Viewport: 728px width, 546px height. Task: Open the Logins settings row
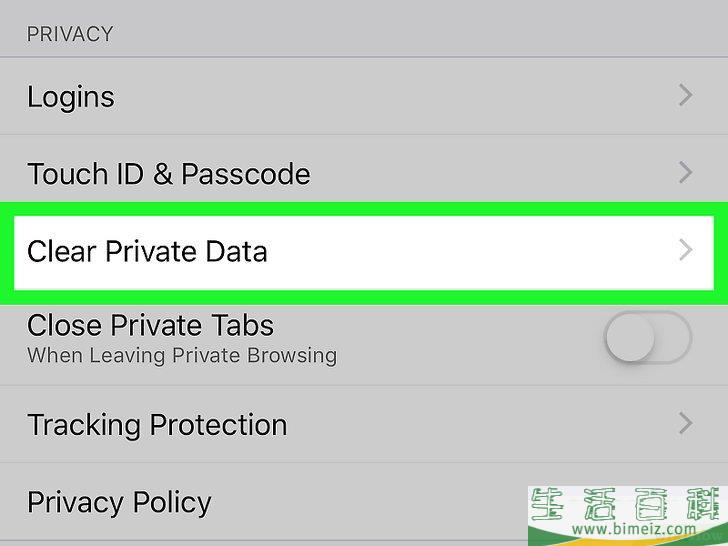tap(364, 96)
